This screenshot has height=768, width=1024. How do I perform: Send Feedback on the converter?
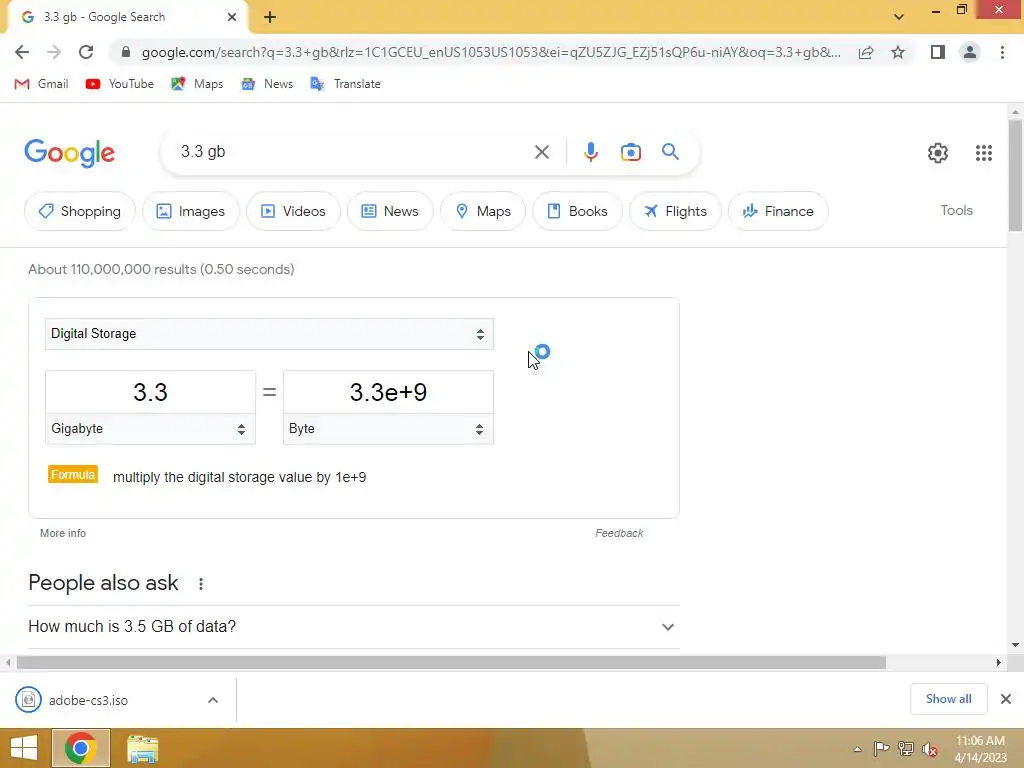[619, 533]
